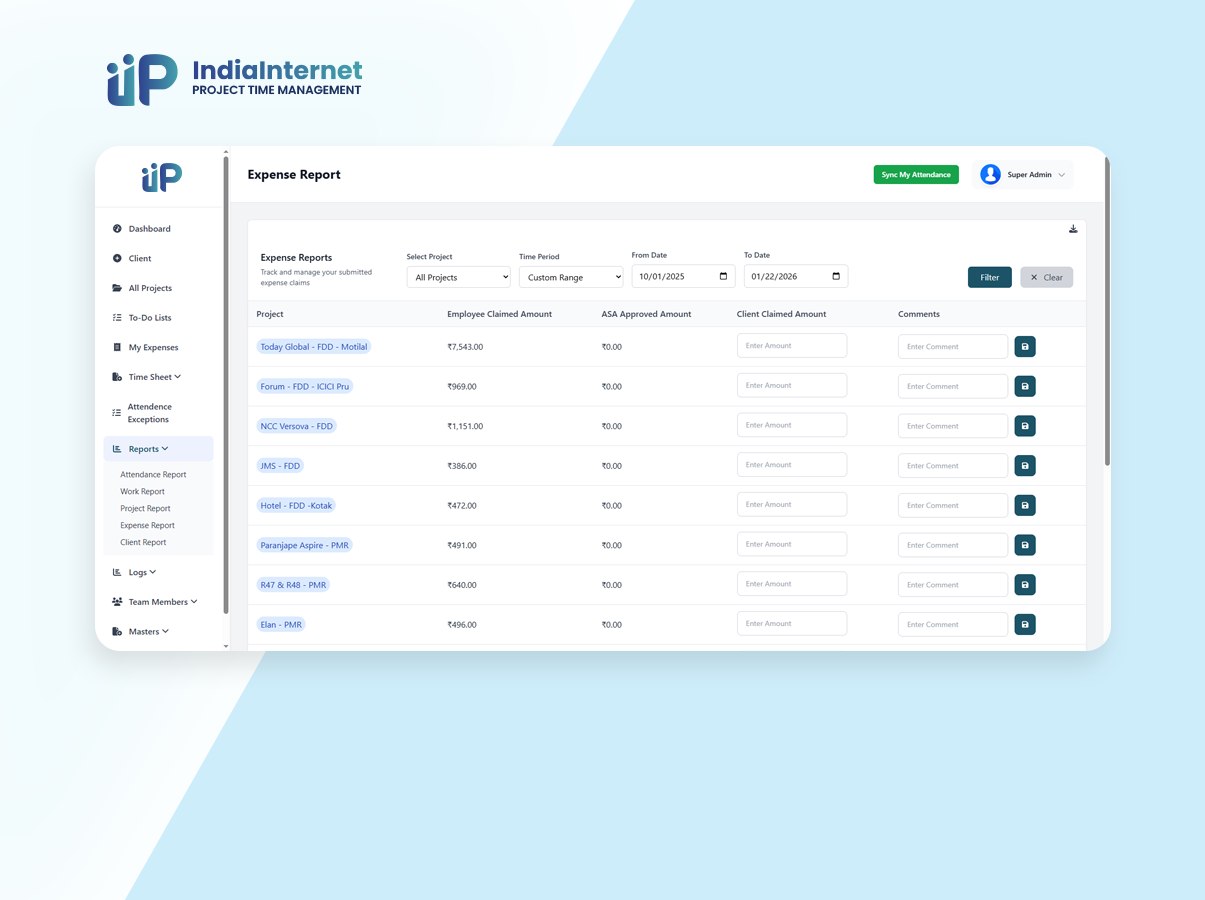Collapse the Reports sidebar menu

click(148, 449)
